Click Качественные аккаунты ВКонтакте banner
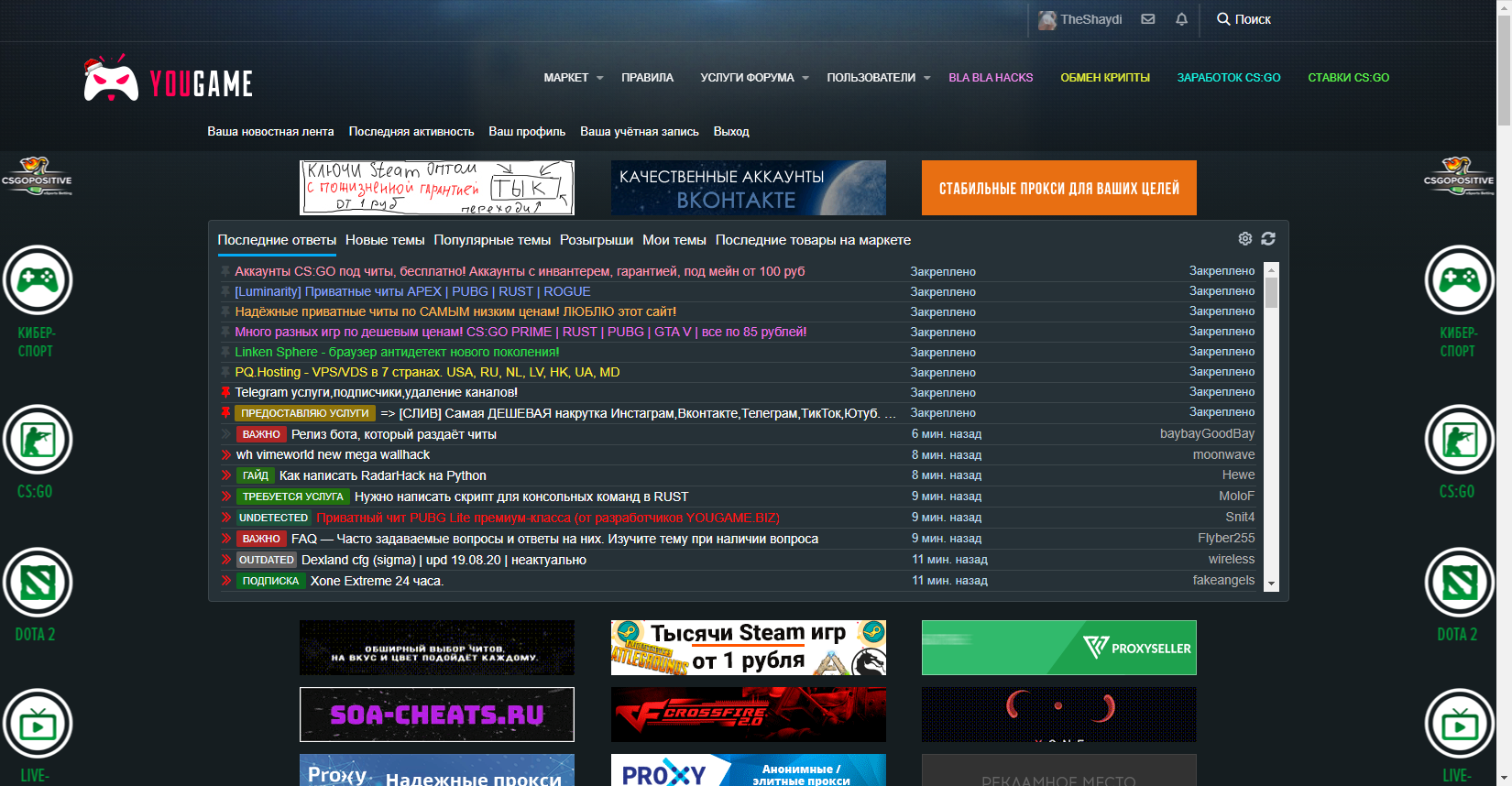The width and height of the screenshot is (1512, 786). [749, 188]
